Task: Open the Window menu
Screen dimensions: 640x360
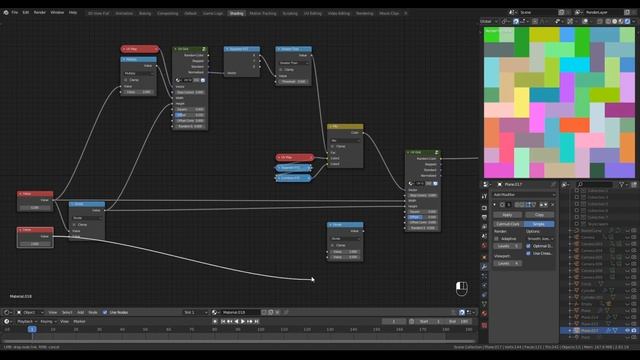Action: [57, 13]
